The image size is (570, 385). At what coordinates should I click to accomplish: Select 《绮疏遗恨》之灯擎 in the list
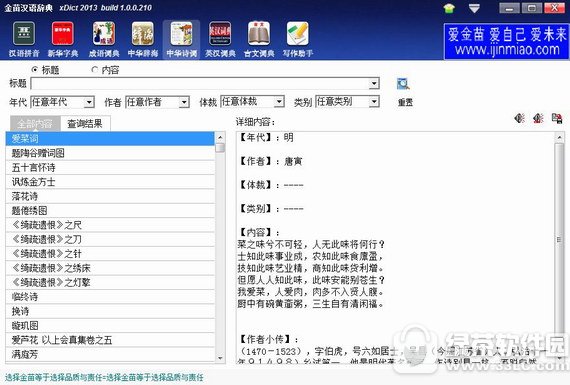[110, 282]
